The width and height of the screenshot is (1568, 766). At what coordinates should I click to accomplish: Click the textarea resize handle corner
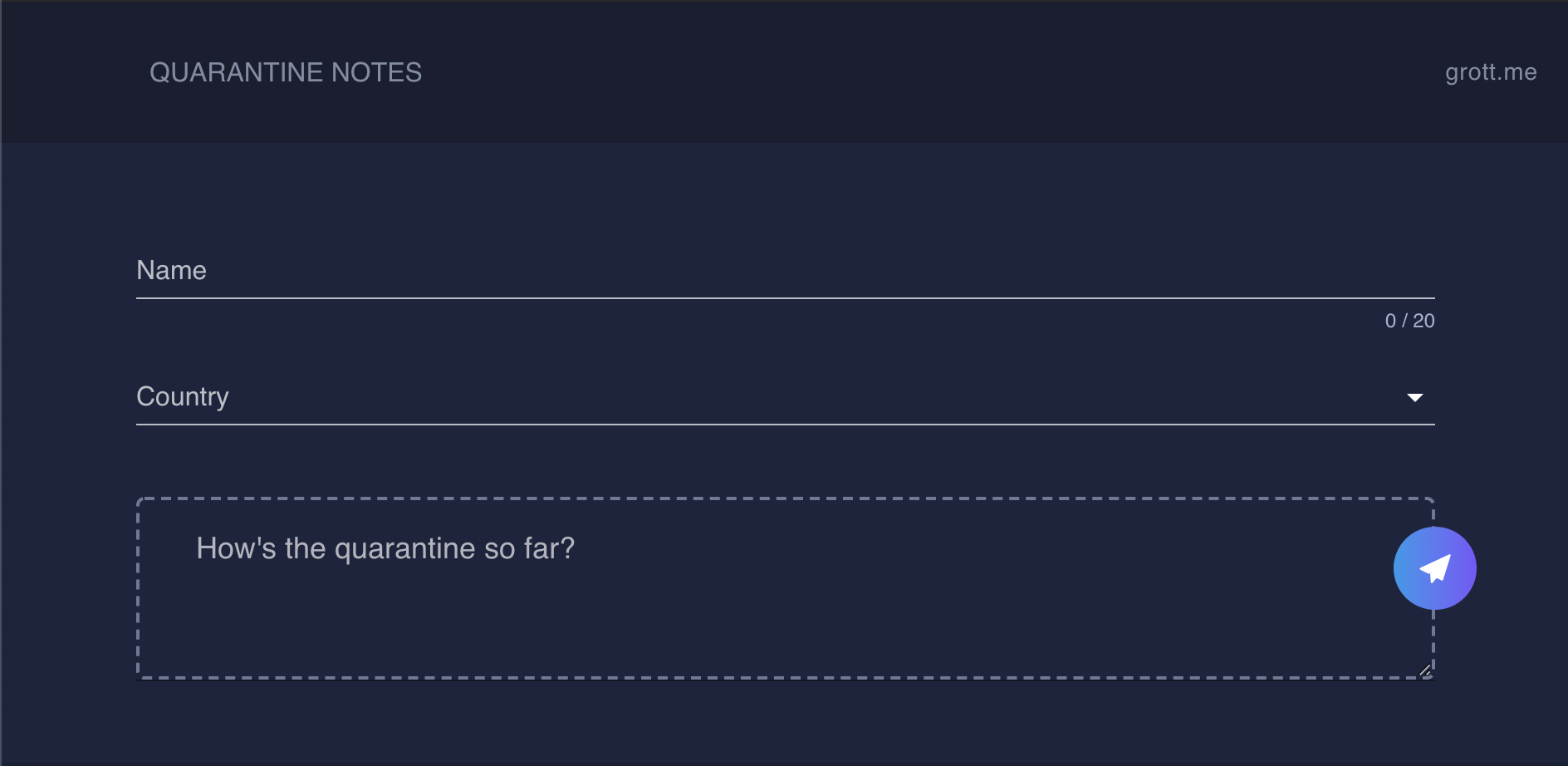coord(1425,670)
